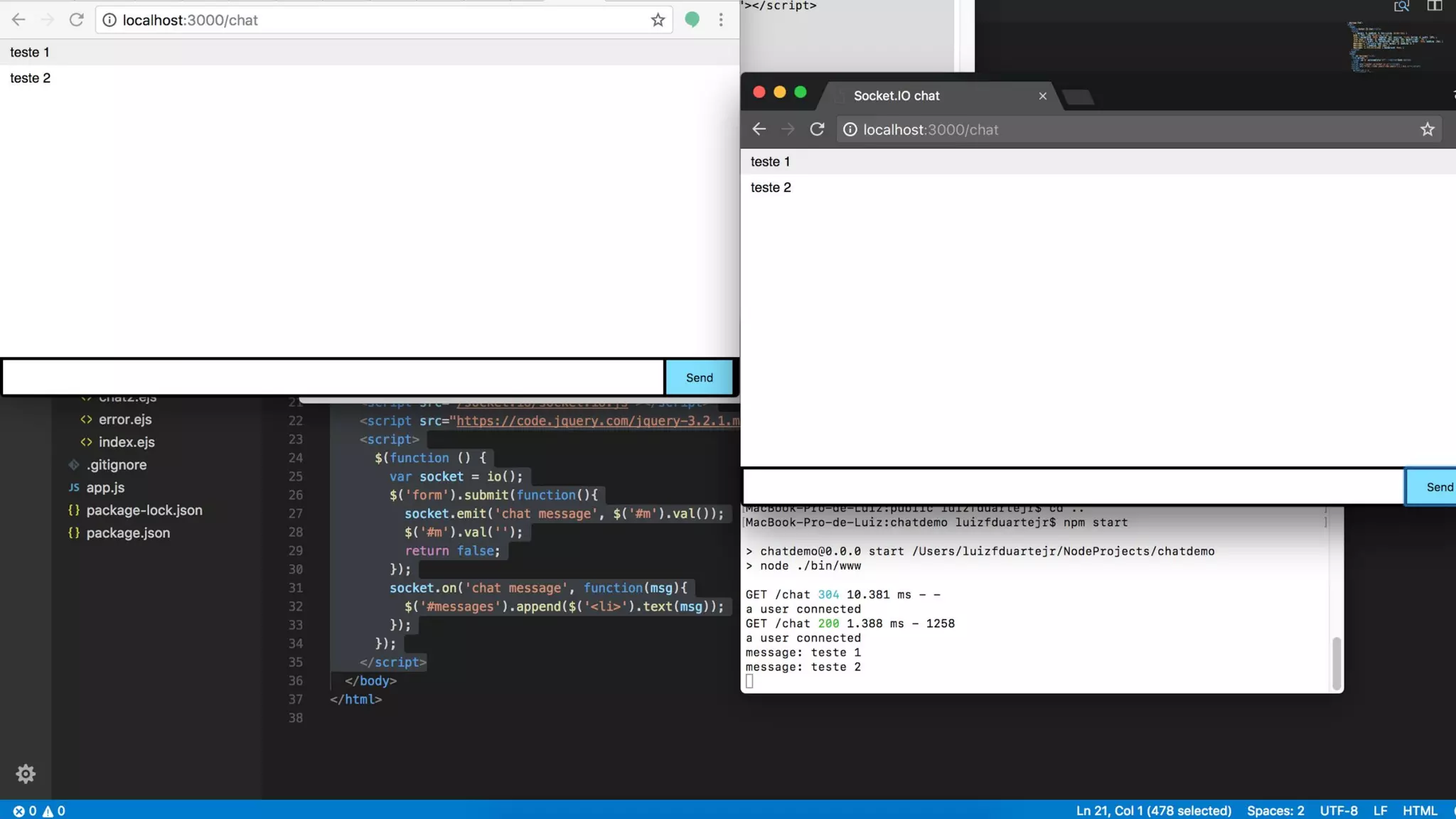Screen dimensions: 1456x819
Task: Select the Socket.IO chat tab
Action: coord(896,96)
